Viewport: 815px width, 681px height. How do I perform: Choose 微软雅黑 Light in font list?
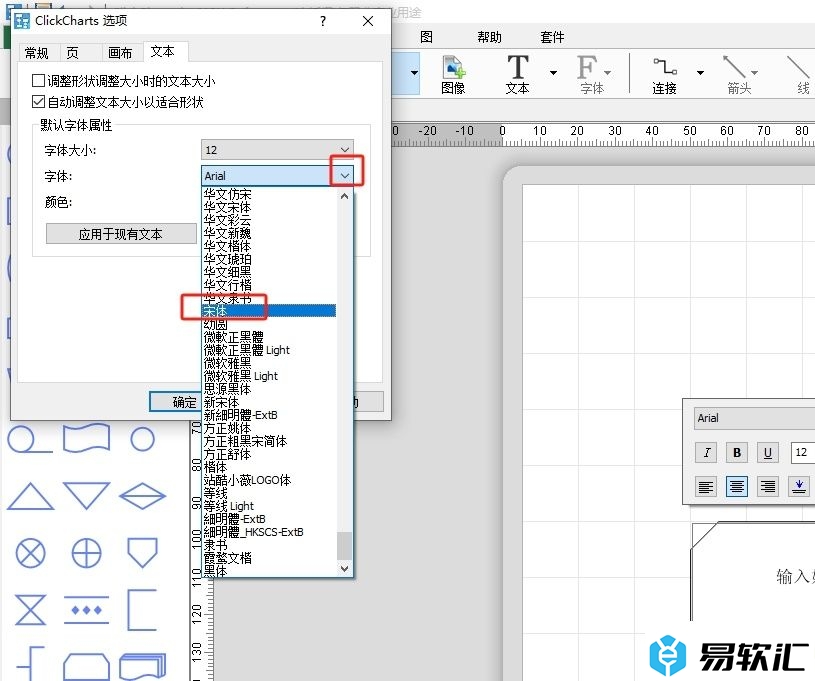click(269, 376)
